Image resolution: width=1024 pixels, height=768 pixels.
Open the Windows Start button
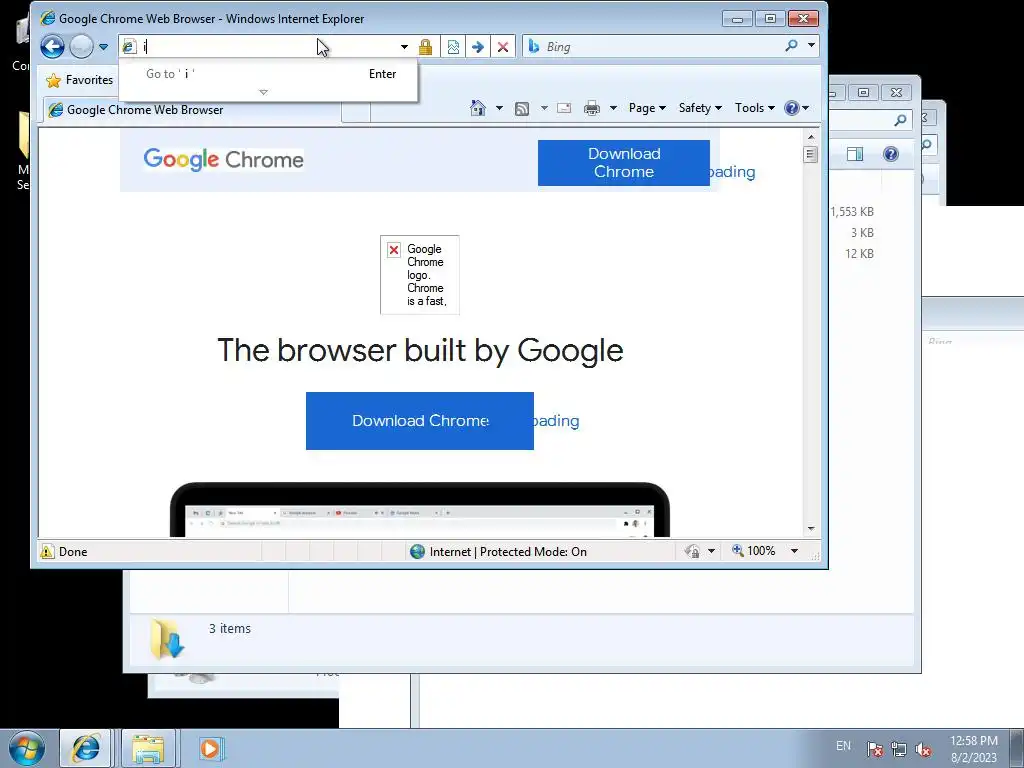click(x=26, y=748)
